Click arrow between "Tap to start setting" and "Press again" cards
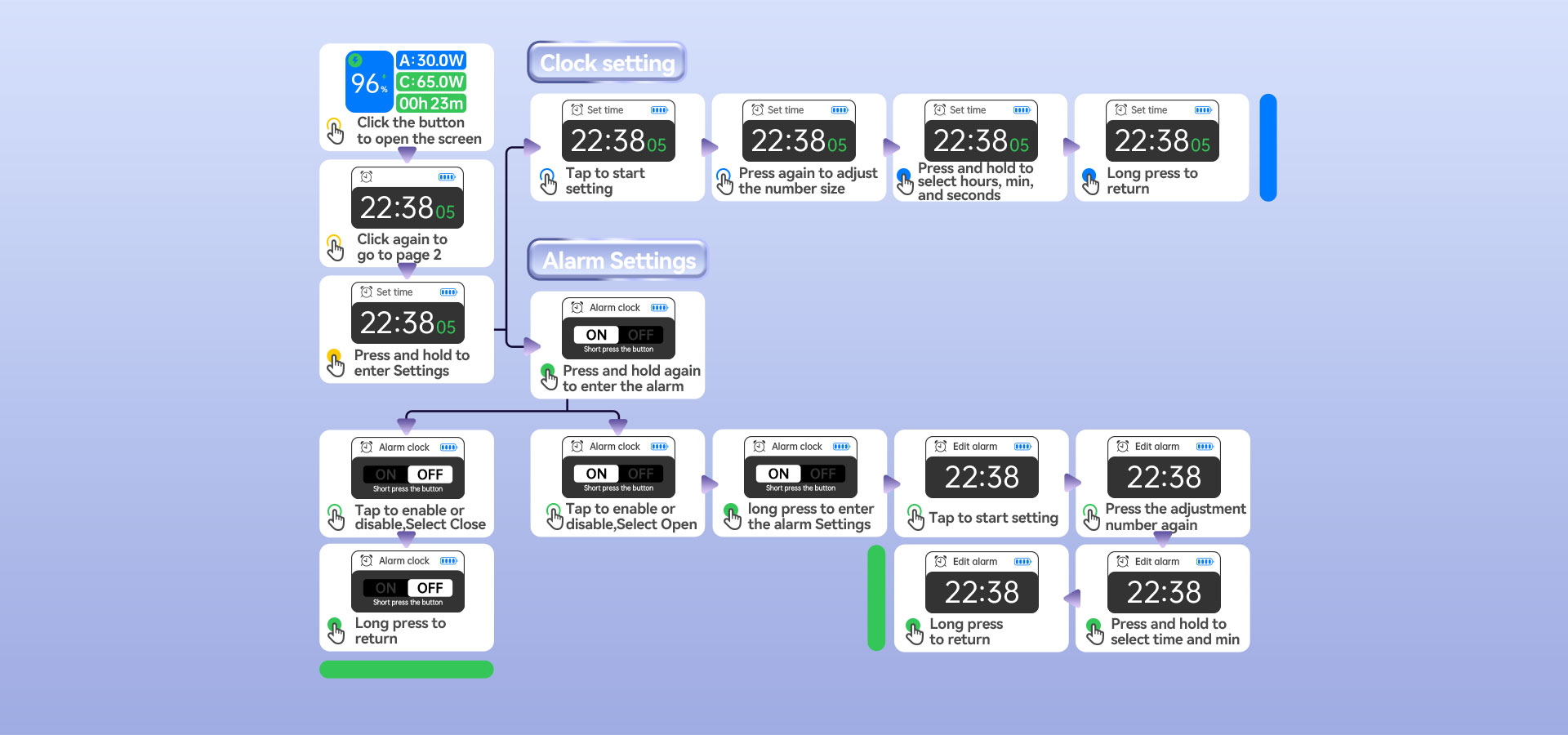The image size is (1568, 735). tap(709, 147)
